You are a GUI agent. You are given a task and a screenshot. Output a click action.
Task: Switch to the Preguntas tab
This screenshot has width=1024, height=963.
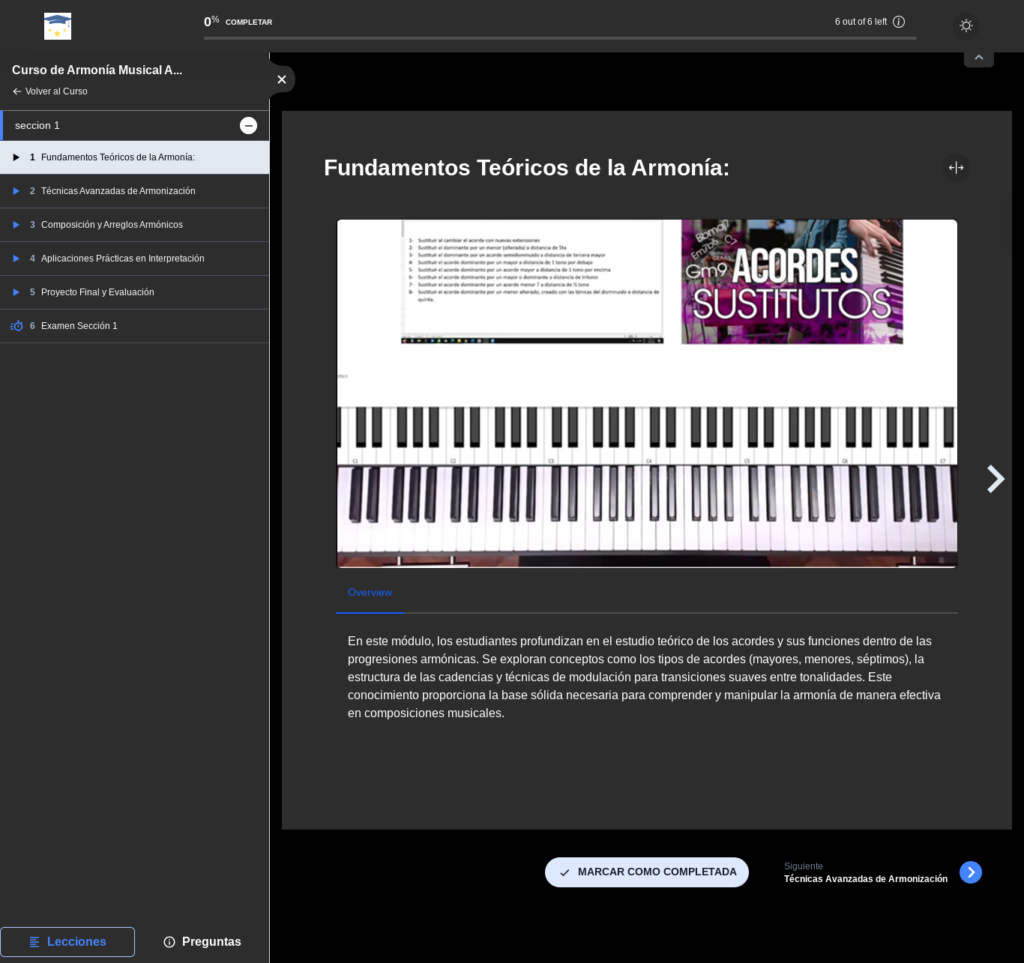pos(202,941)
